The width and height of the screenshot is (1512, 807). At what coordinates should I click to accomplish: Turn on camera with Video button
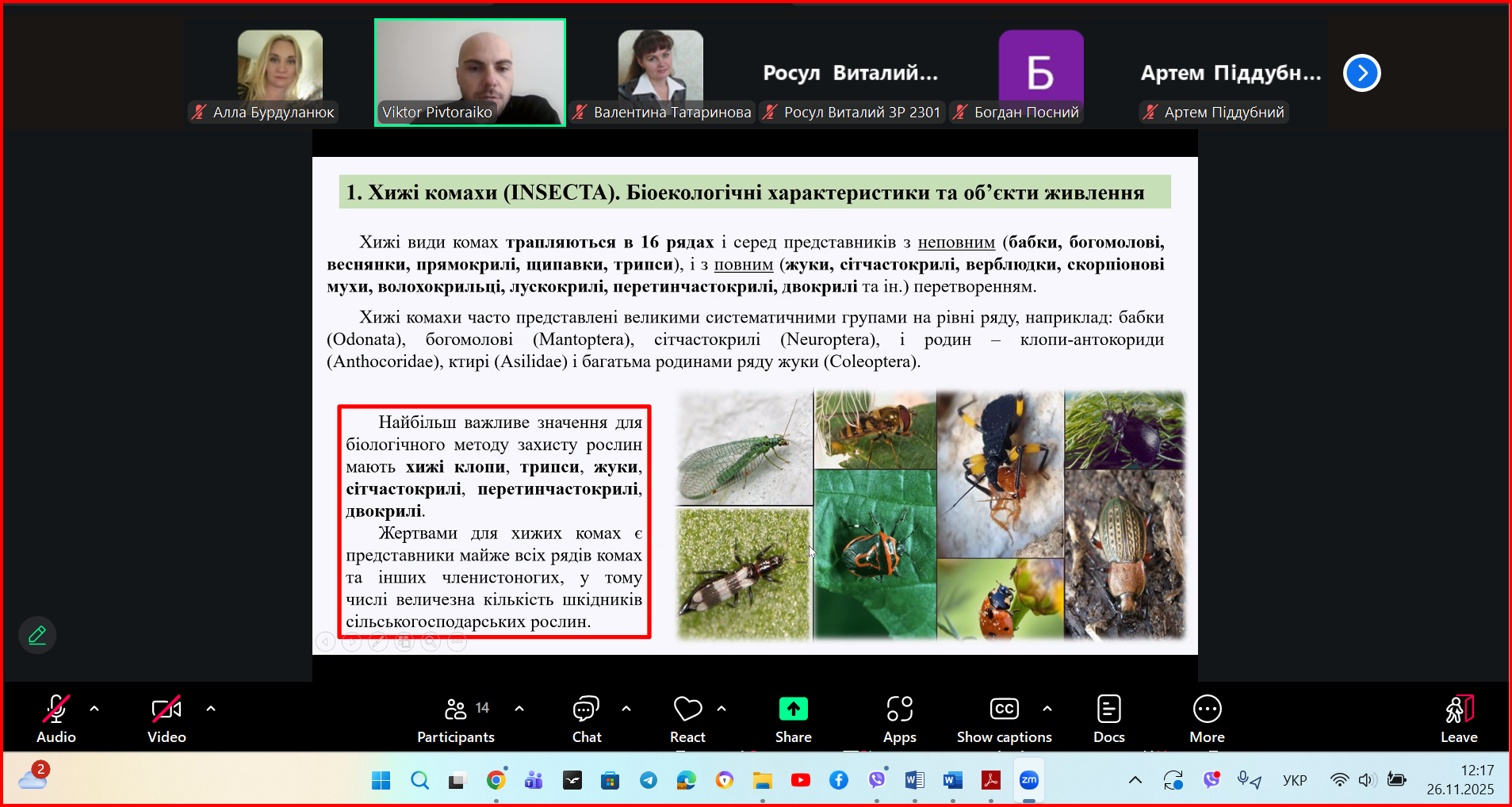(x=167, y=718)
